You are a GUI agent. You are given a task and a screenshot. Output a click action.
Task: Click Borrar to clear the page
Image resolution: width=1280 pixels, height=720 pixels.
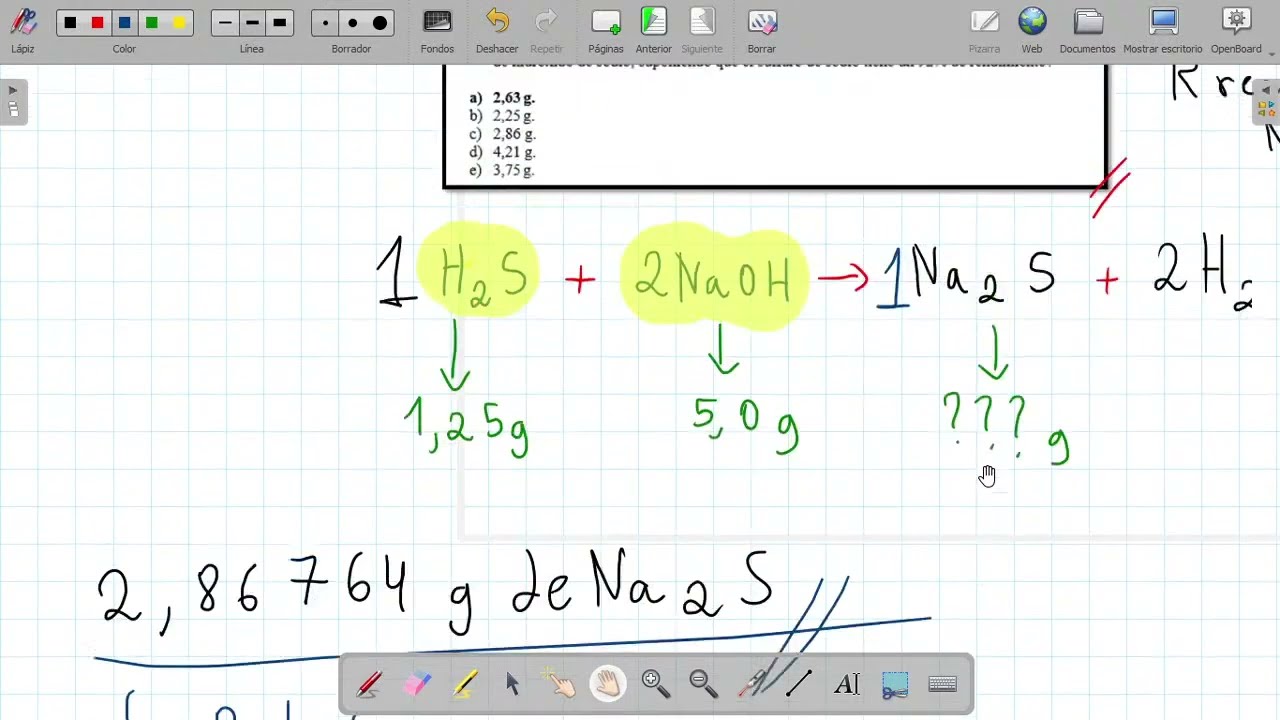point(761,30)
